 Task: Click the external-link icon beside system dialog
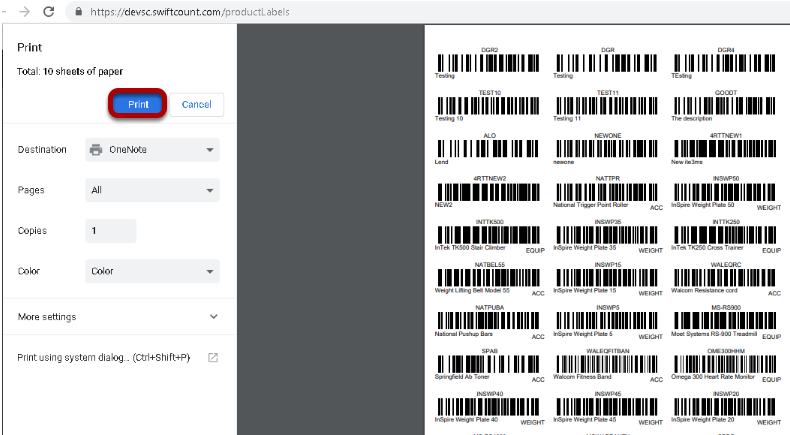click(x=213, y=357)
